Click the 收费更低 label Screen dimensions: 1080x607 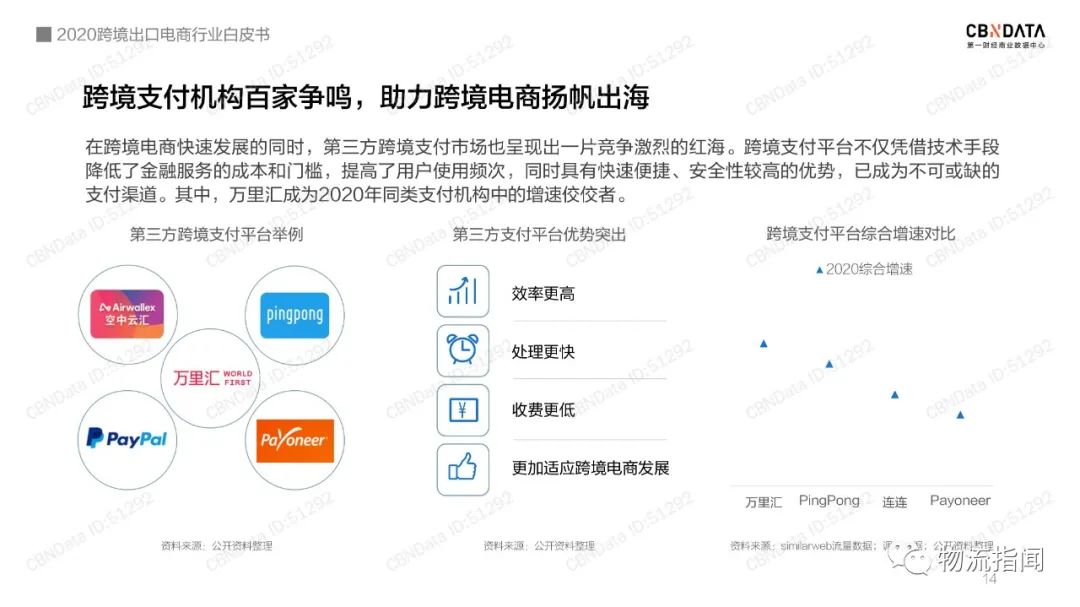click(543, 410)
